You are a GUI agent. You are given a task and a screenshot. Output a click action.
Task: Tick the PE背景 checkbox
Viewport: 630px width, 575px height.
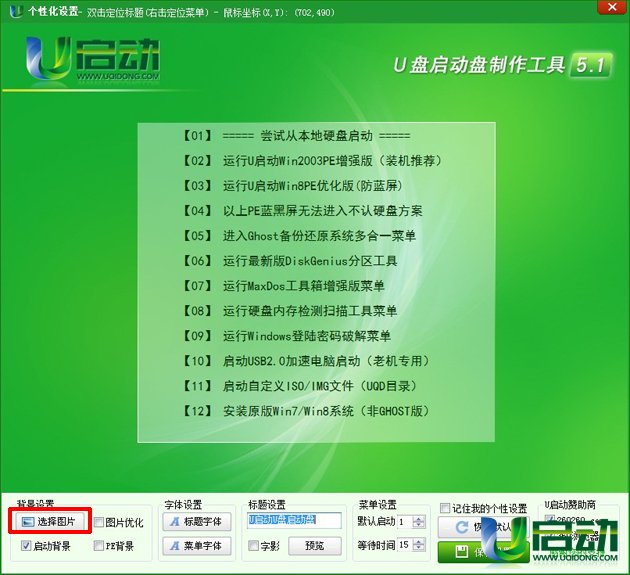(x=98, y=546)
